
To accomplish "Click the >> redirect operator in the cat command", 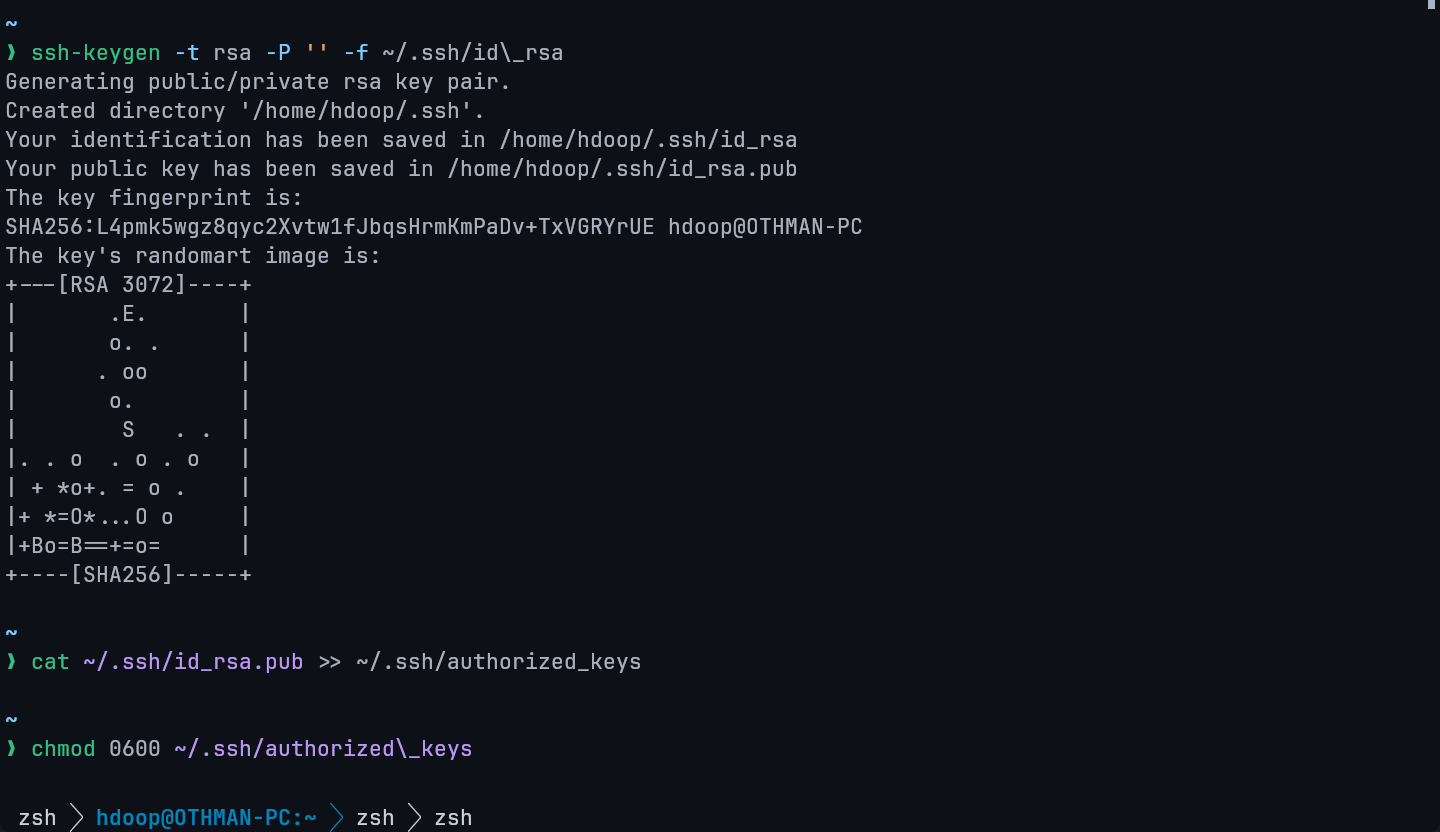I will point(330,662).
